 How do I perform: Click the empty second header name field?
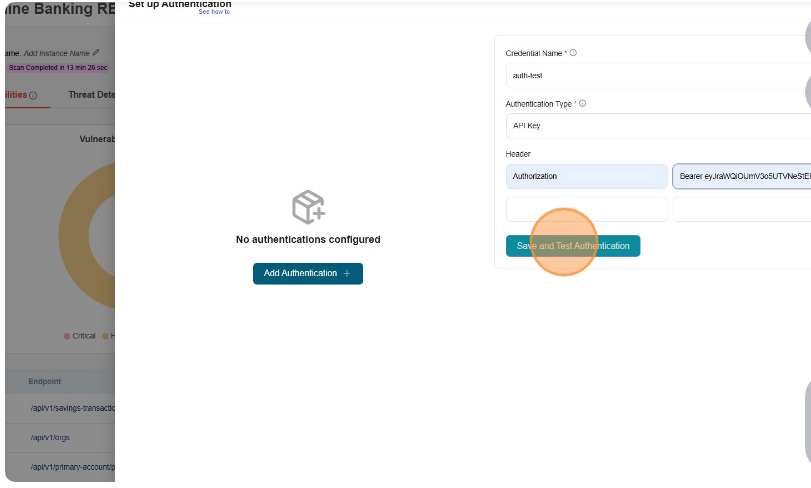click(586, 209)
